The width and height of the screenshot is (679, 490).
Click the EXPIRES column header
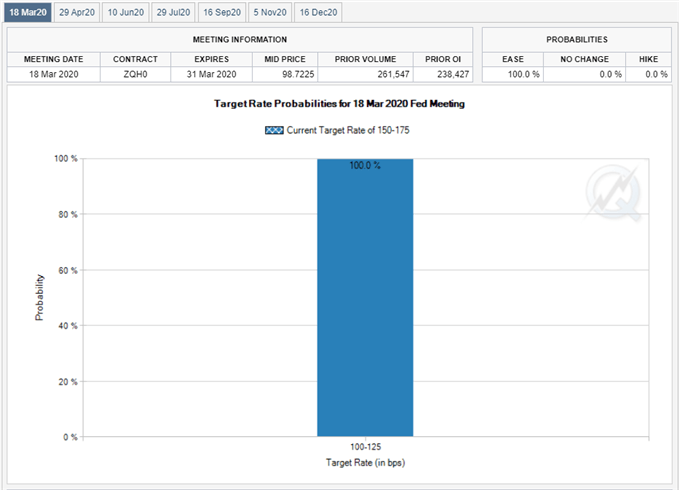(211, 59)
